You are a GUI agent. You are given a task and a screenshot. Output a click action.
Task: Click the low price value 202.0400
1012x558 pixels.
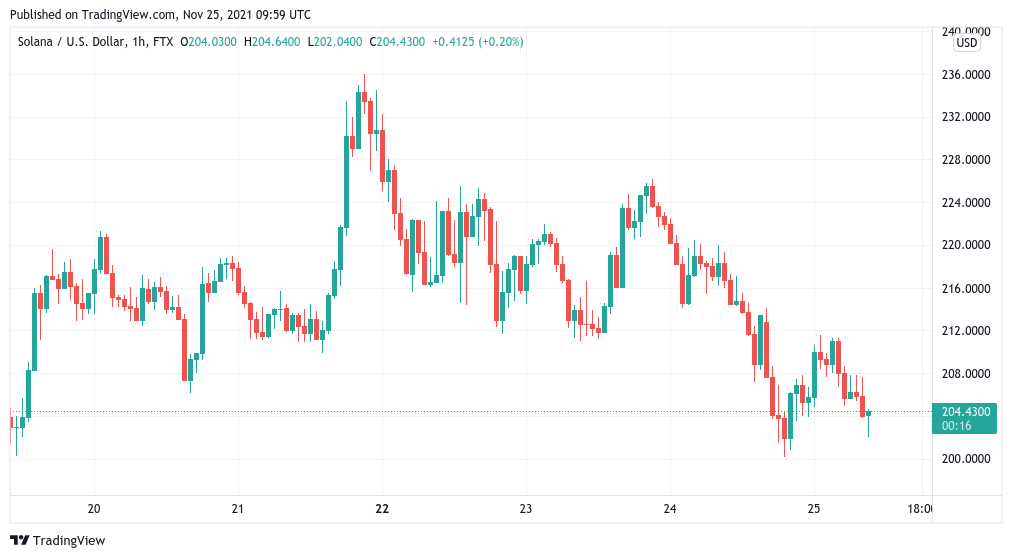coord(338,42)
